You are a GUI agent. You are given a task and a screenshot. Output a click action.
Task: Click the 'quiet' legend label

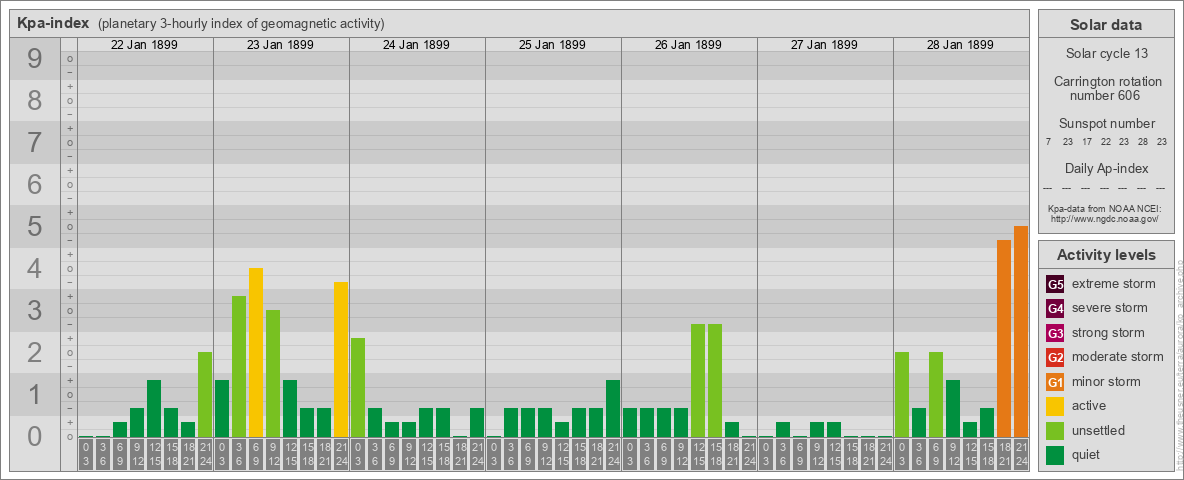(1088, 454)
